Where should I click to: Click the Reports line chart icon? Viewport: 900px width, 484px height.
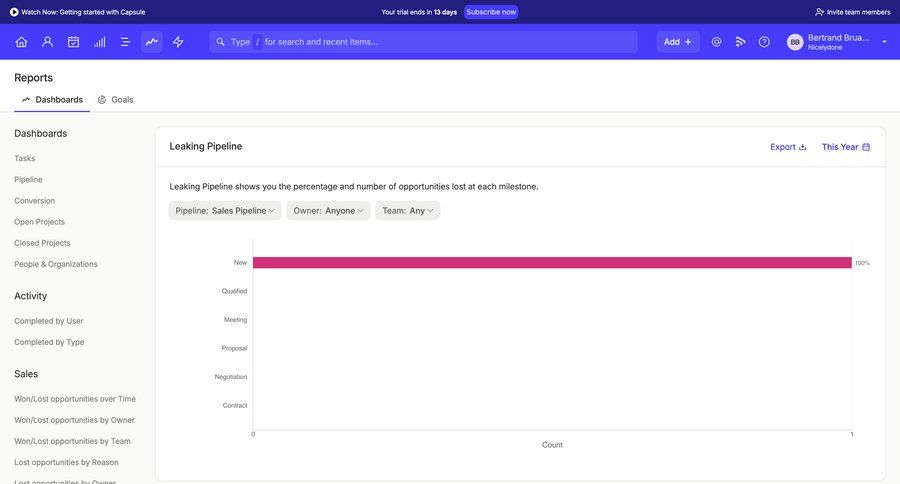pos(152,42)
